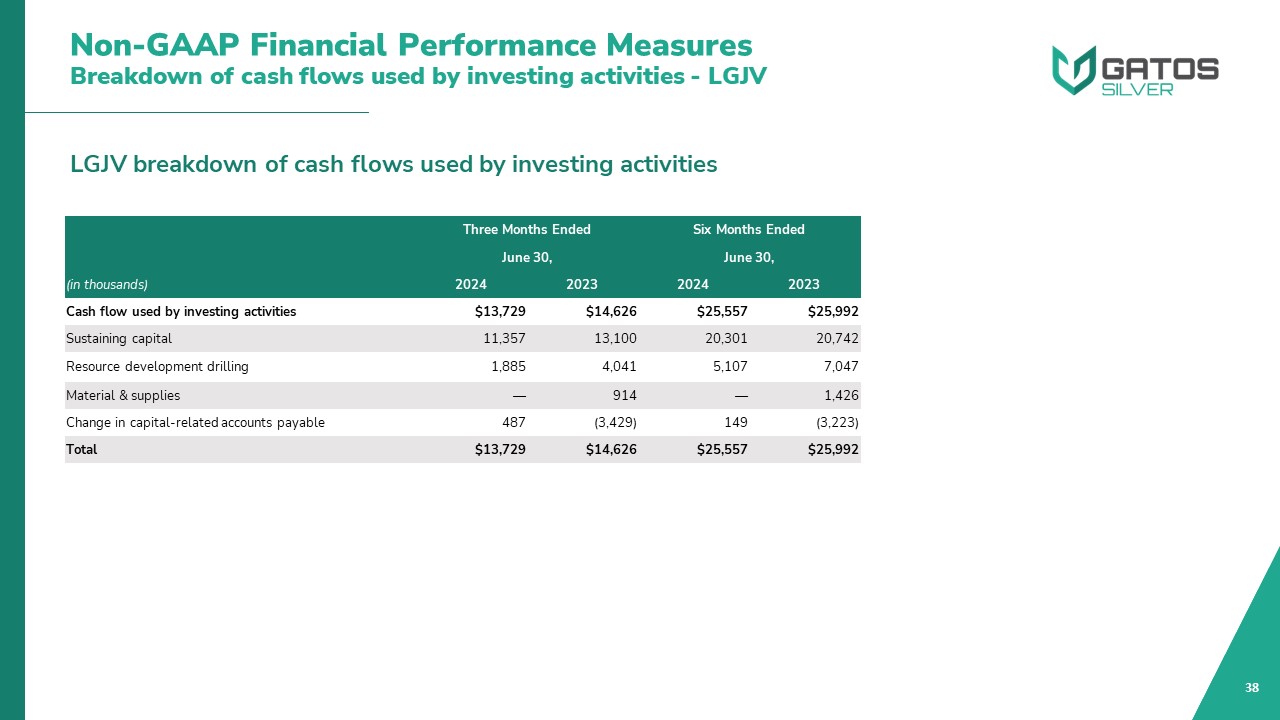Click the subtitle 'Breakdown of cash flows used by investing activities - LGJV'

[x=418, y=76]
